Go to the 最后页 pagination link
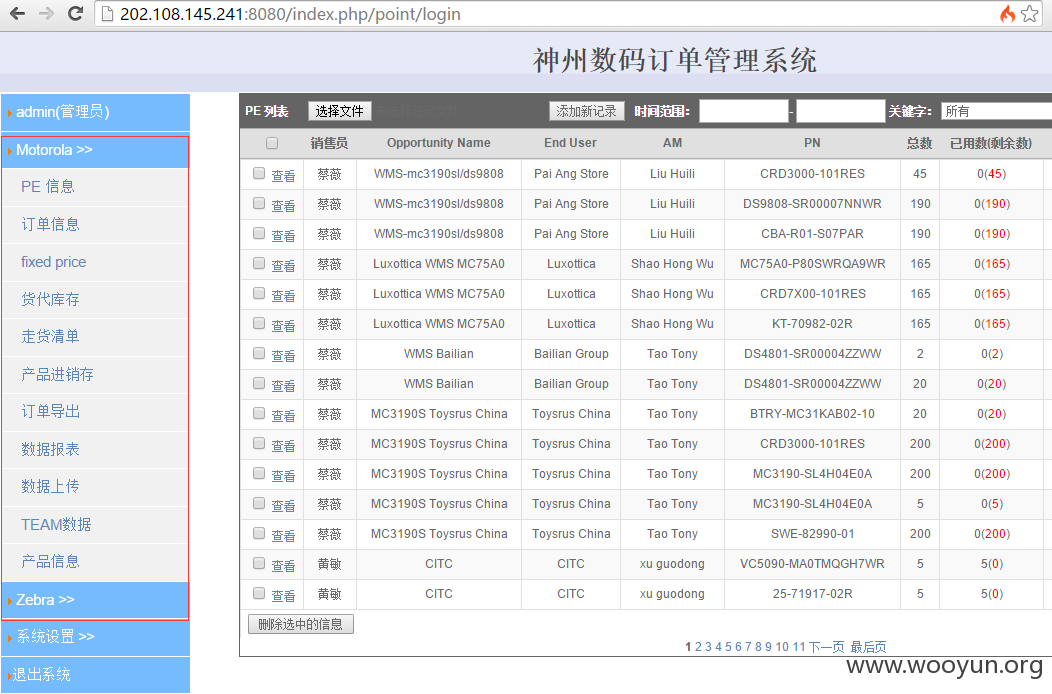This screenshot has width=1052, height=694. 868,647
